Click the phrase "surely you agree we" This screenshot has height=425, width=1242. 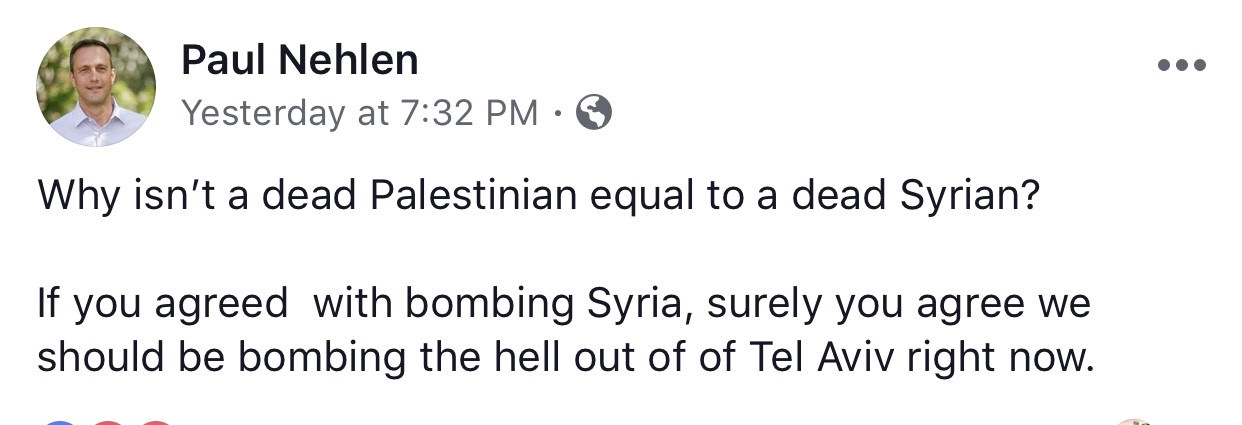898,304
